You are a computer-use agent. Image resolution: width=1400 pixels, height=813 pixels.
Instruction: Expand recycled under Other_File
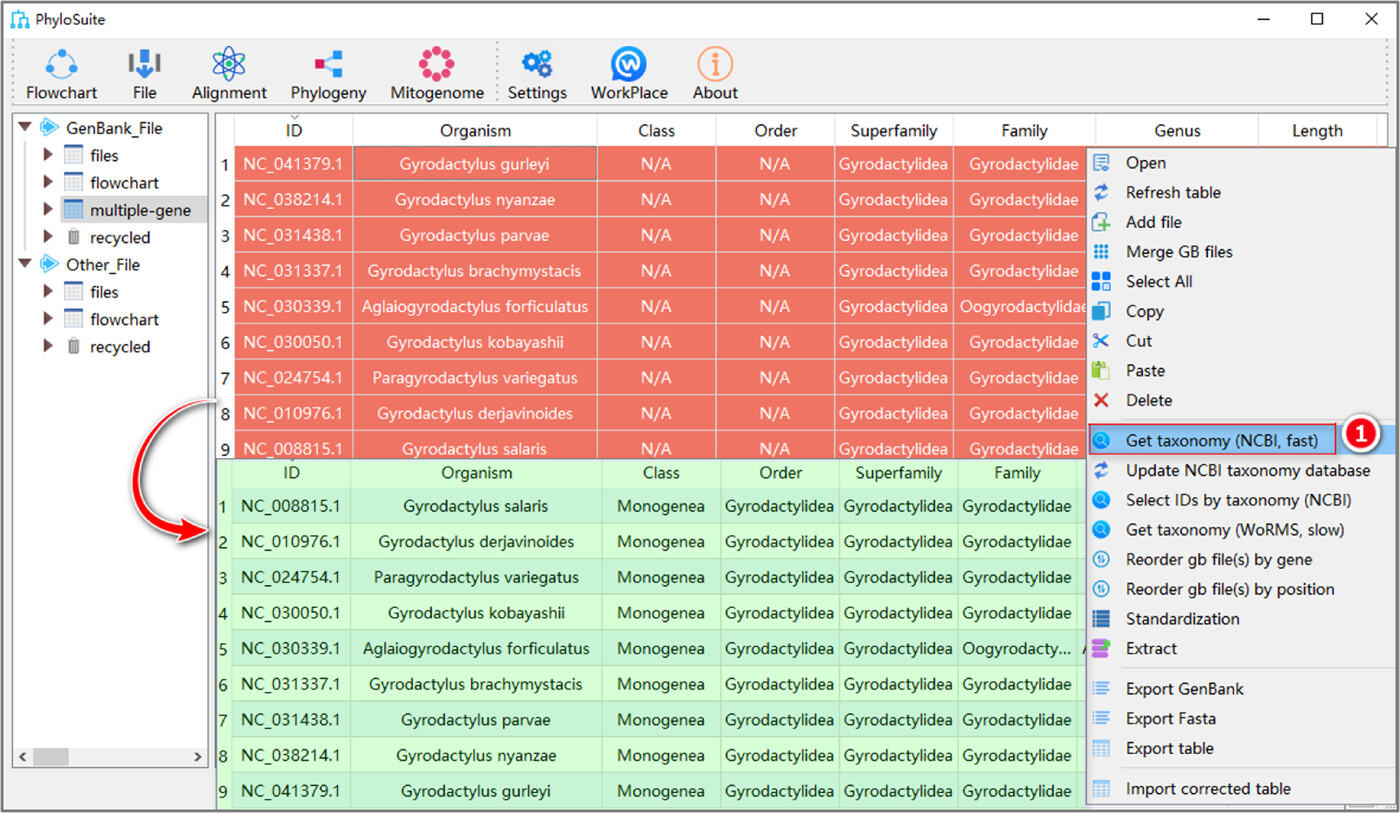pyautogui.click(x=47, y=346)
